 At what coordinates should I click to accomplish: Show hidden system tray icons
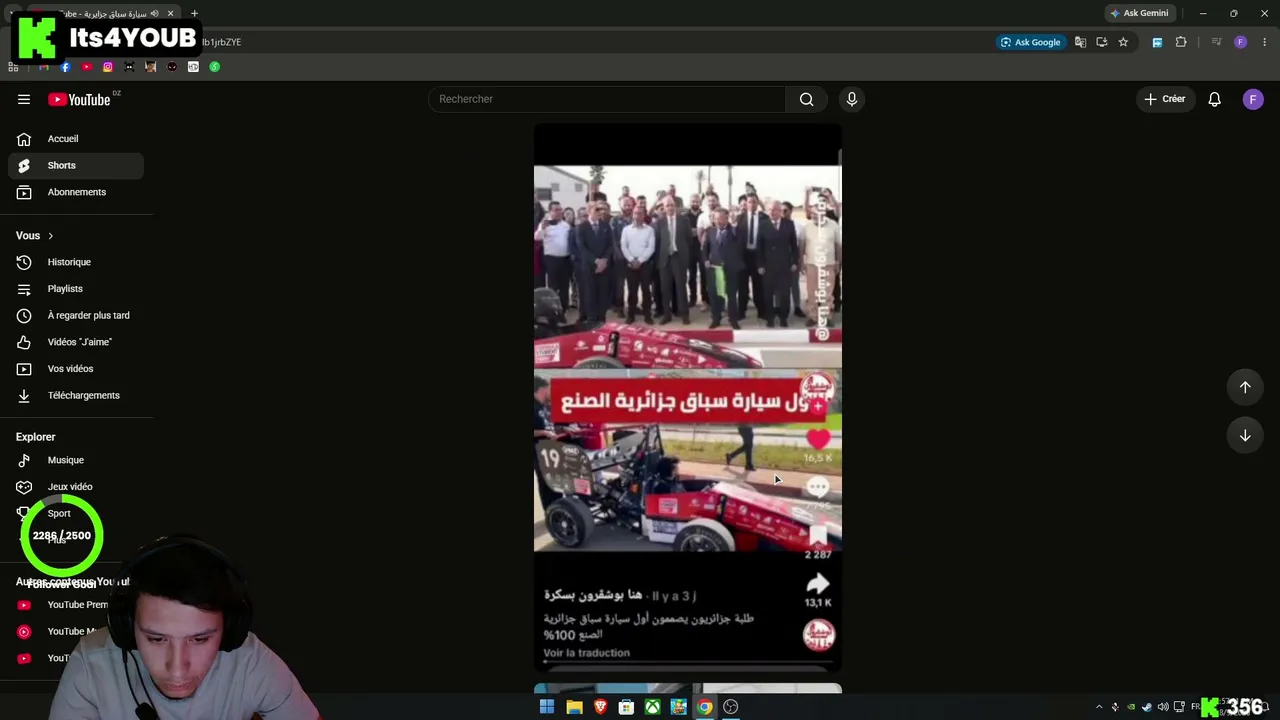pos(1099,707)
